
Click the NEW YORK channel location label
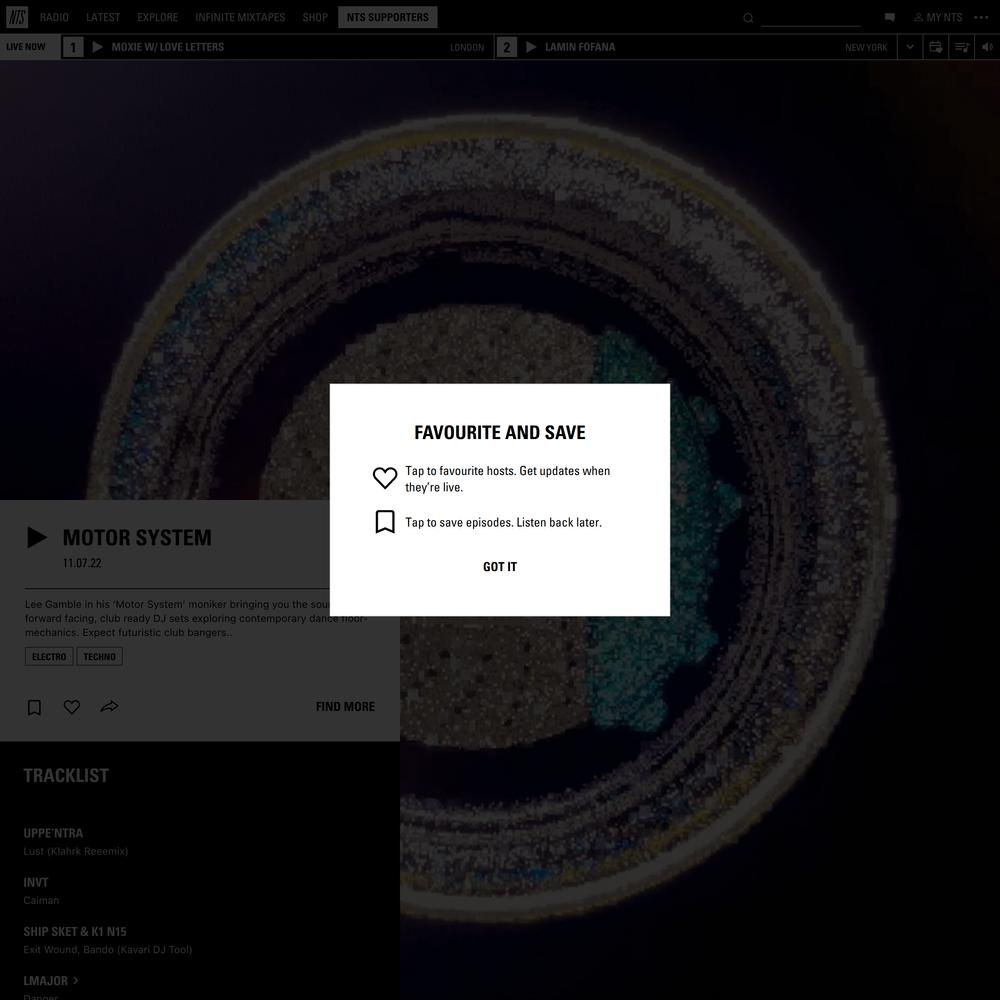(x=866, y=47)
